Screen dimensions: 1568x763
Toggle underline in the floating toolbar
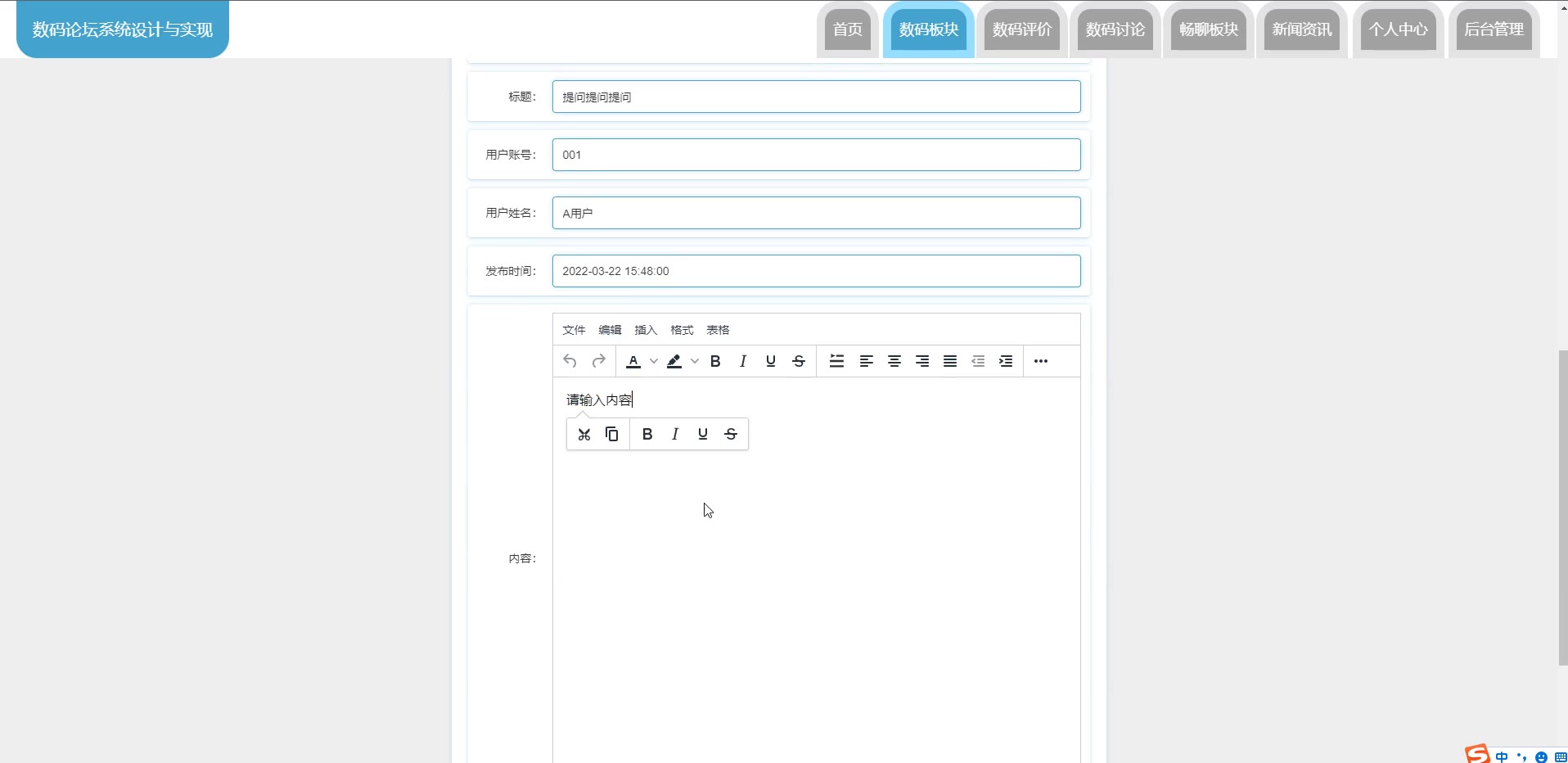703,434
